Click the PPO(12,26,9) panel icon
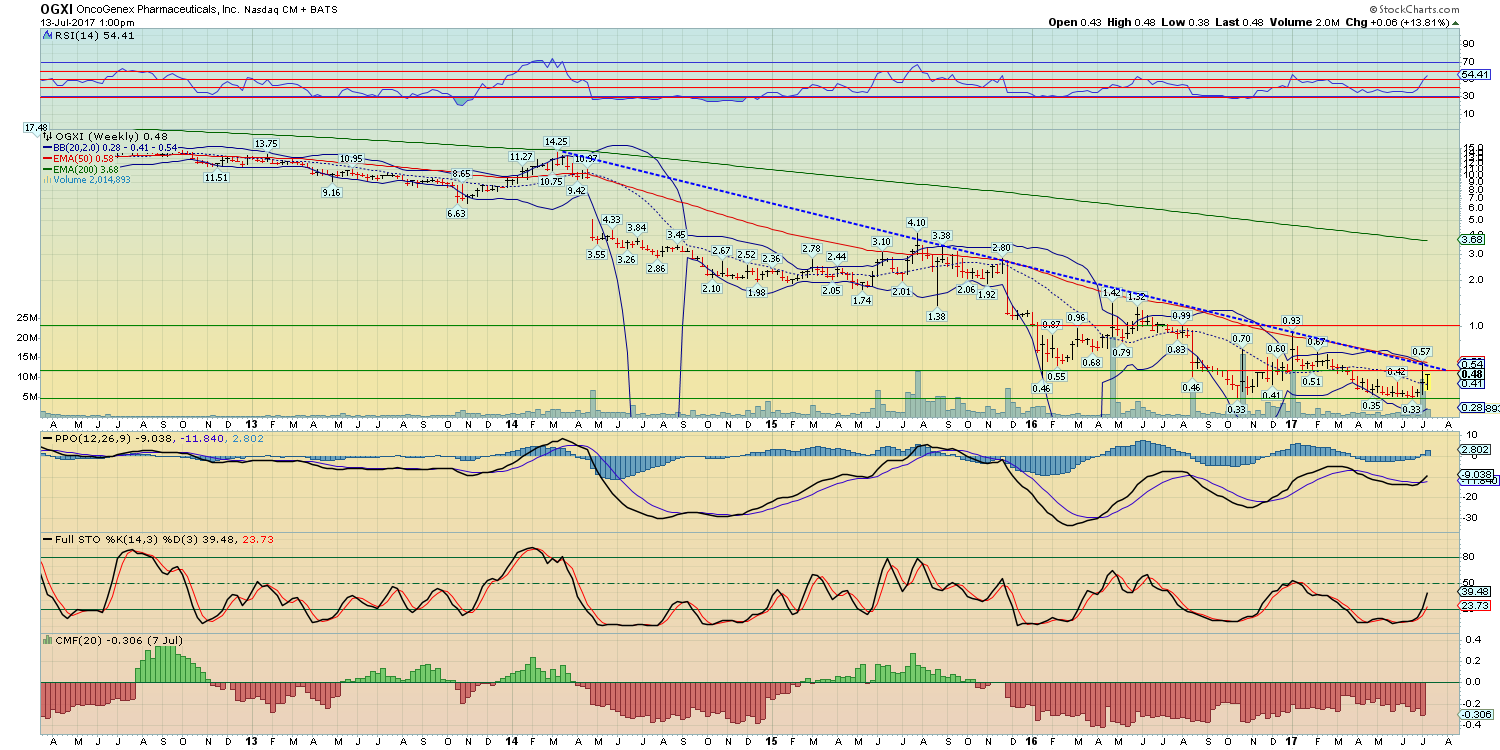1500x750 pixels. pyautogui.click(x=46, y=438)
